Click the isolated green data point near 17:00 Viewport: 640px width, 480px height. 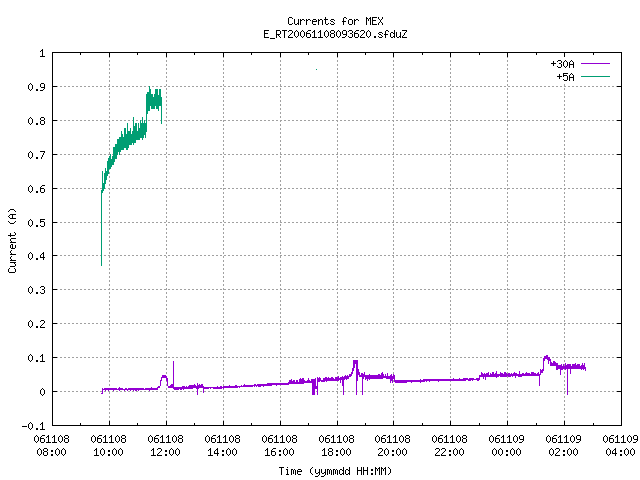tap(316, 69)
